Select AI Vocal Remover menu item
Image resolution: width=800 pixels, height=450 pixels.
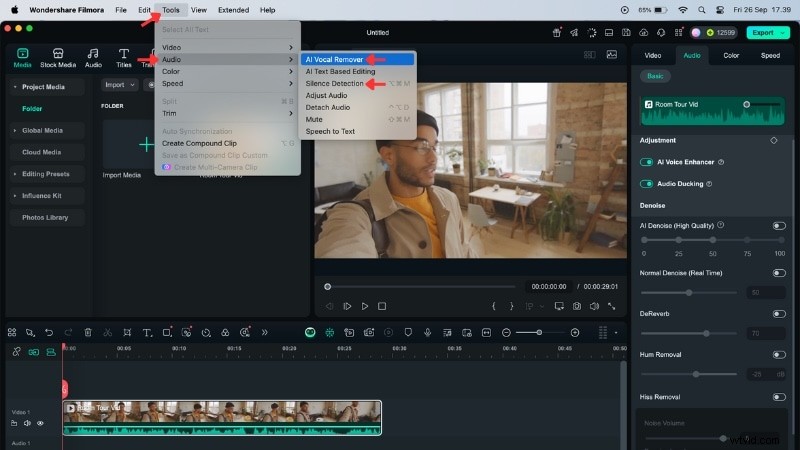point(357,59)
